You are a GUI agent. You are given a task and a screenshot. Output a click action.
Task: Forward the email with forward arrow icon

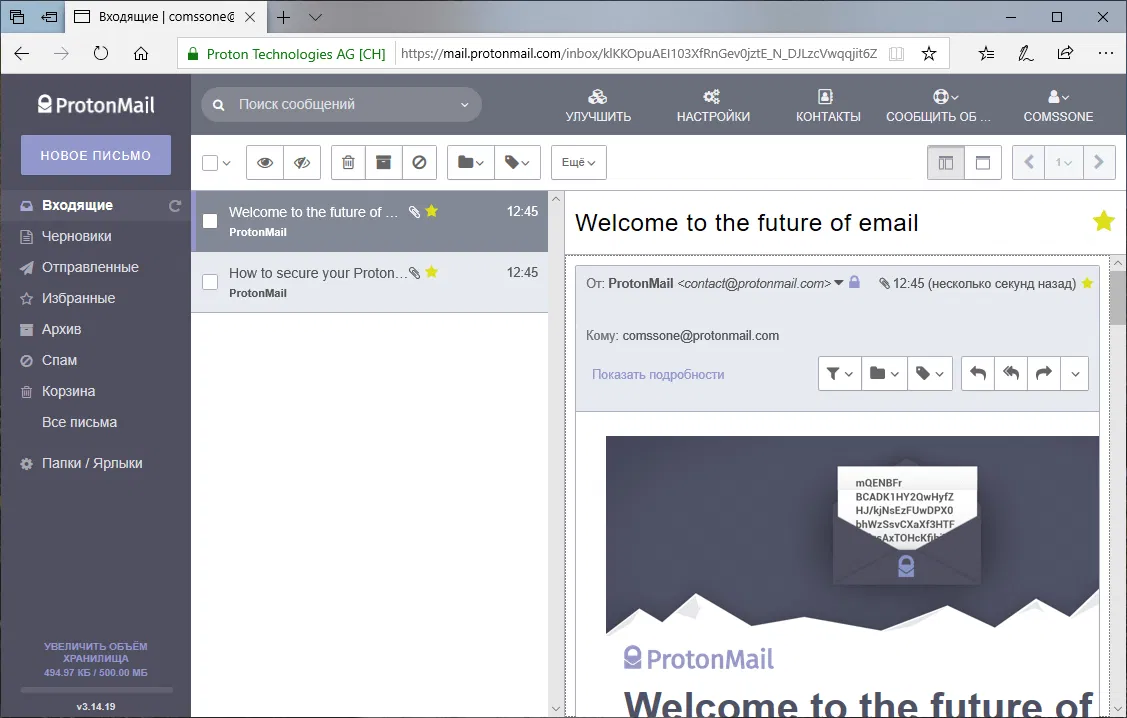1043,373
